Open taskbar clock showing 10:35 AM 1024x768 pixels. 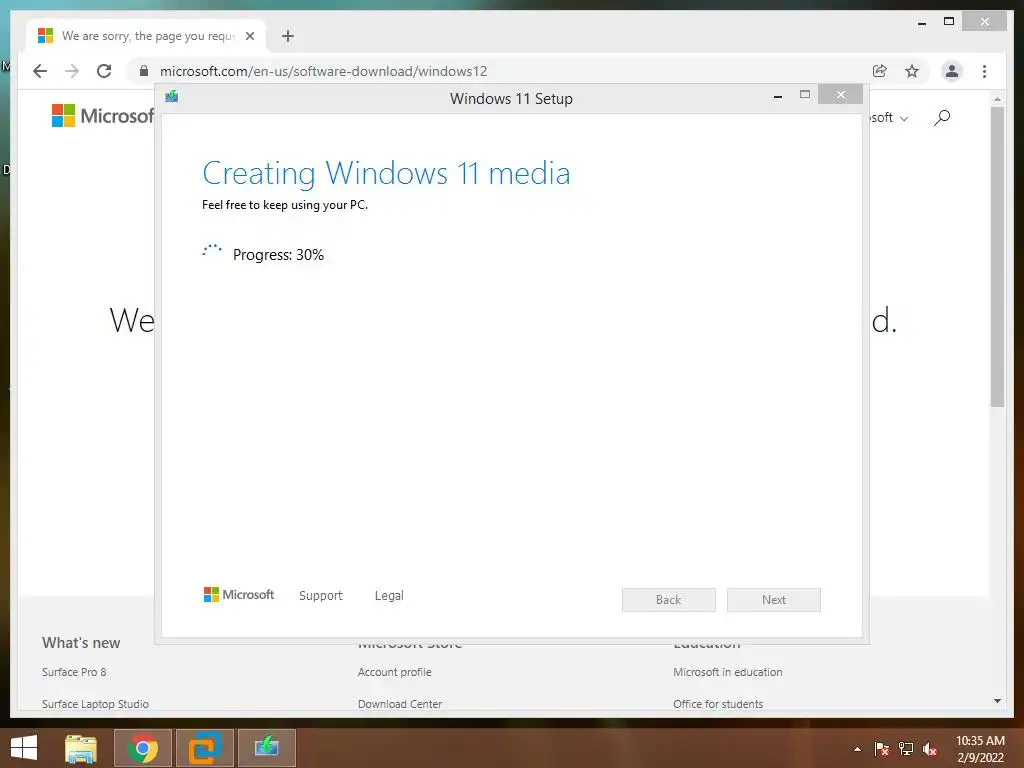pos(980,749)
